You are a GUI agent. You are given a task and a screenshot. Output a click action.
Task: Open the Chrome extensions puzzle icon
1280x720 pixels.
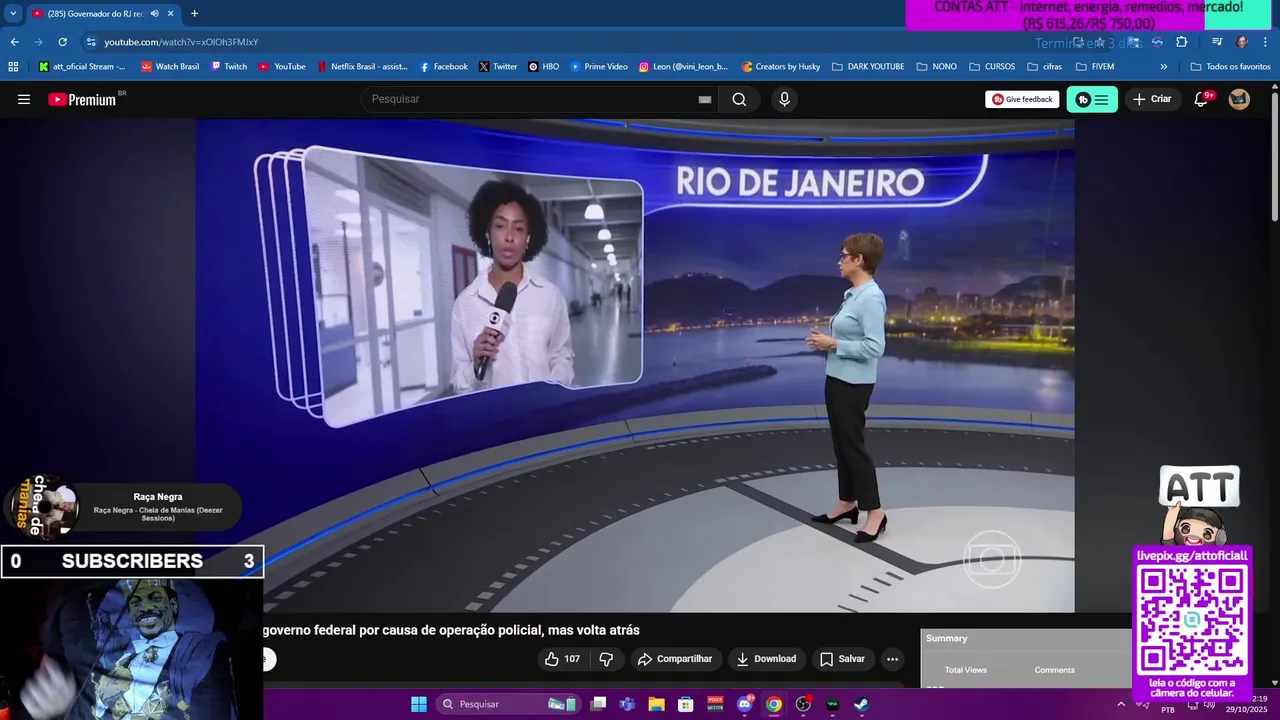click(1182, 42)
